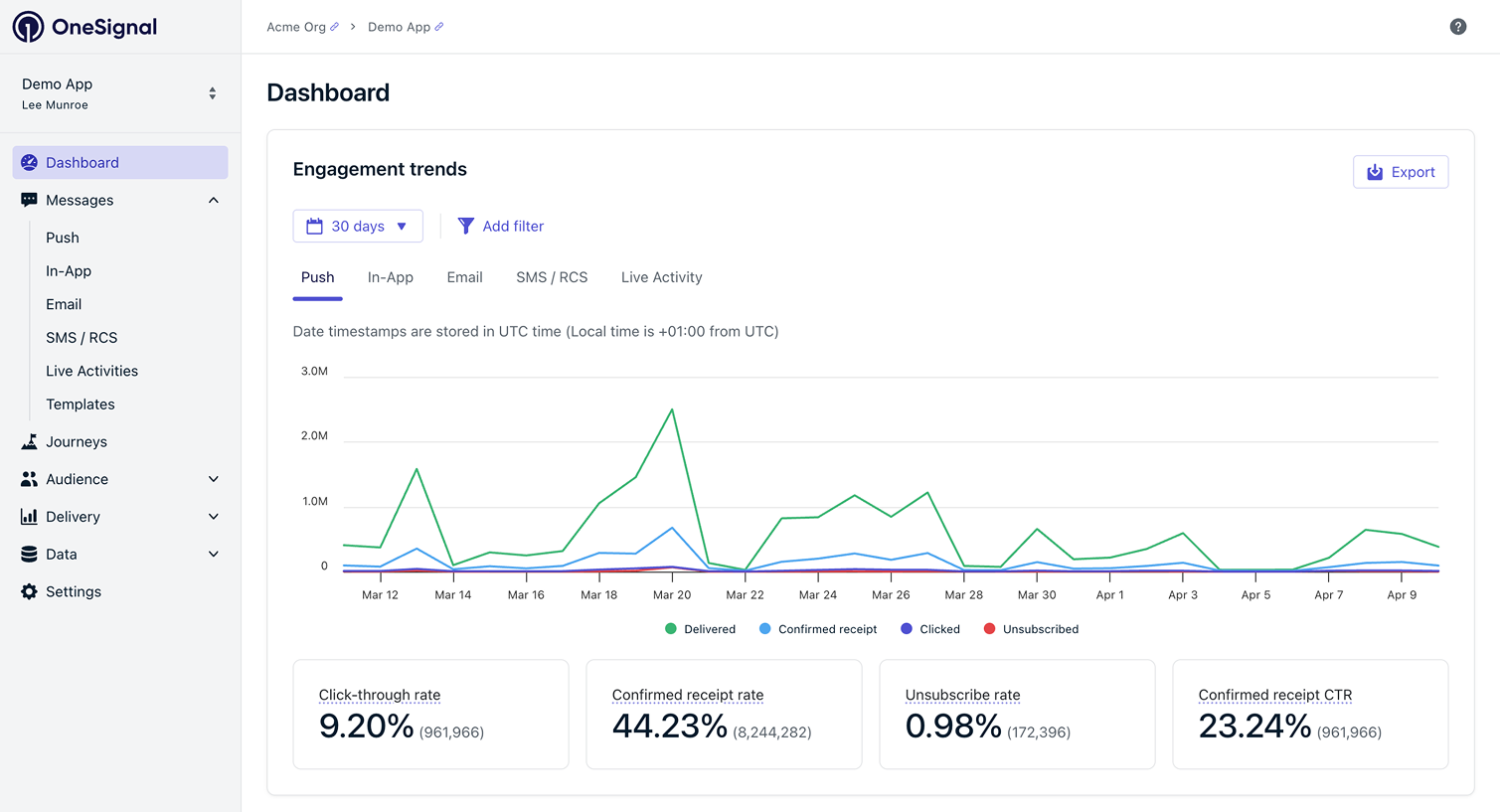Viewport: 1500px width, 812px height.
Task: Select Dashboard in the sidebar
Action: coord(120,163)
